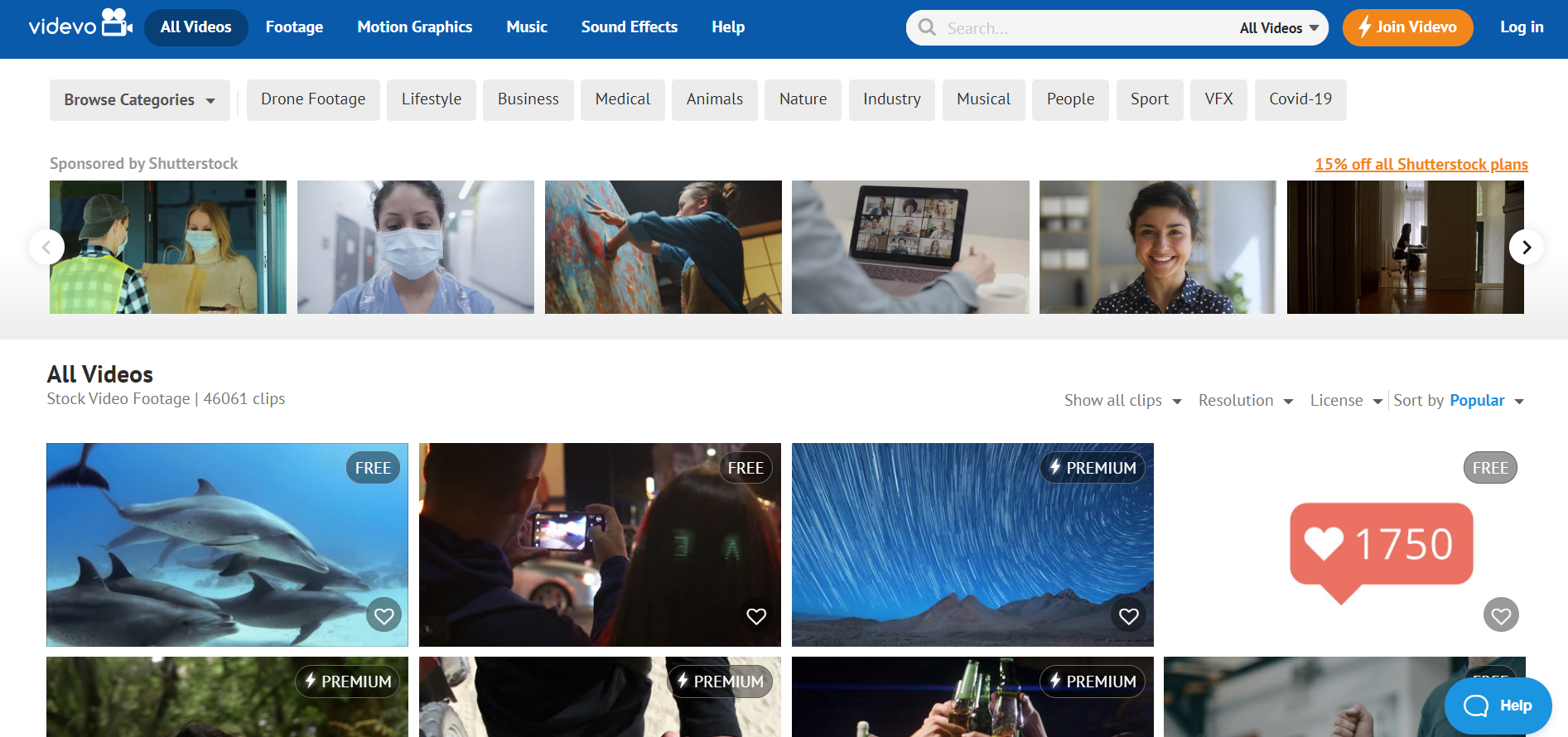Click into the Search input field
The height and width of the screenshot is (737, 1568).
point(1085,28)
